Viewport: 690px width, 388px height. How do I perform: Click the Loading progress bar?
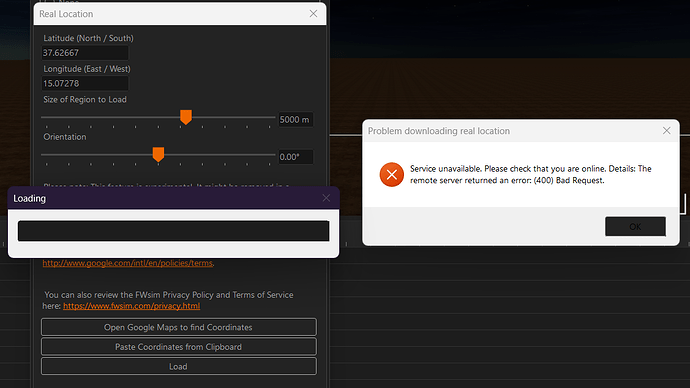pos(173,231)
